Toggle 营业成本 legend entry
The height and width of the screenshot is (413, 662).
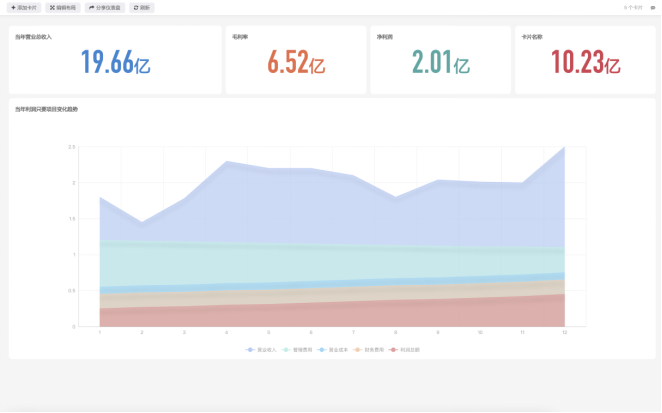click(333, 350)
